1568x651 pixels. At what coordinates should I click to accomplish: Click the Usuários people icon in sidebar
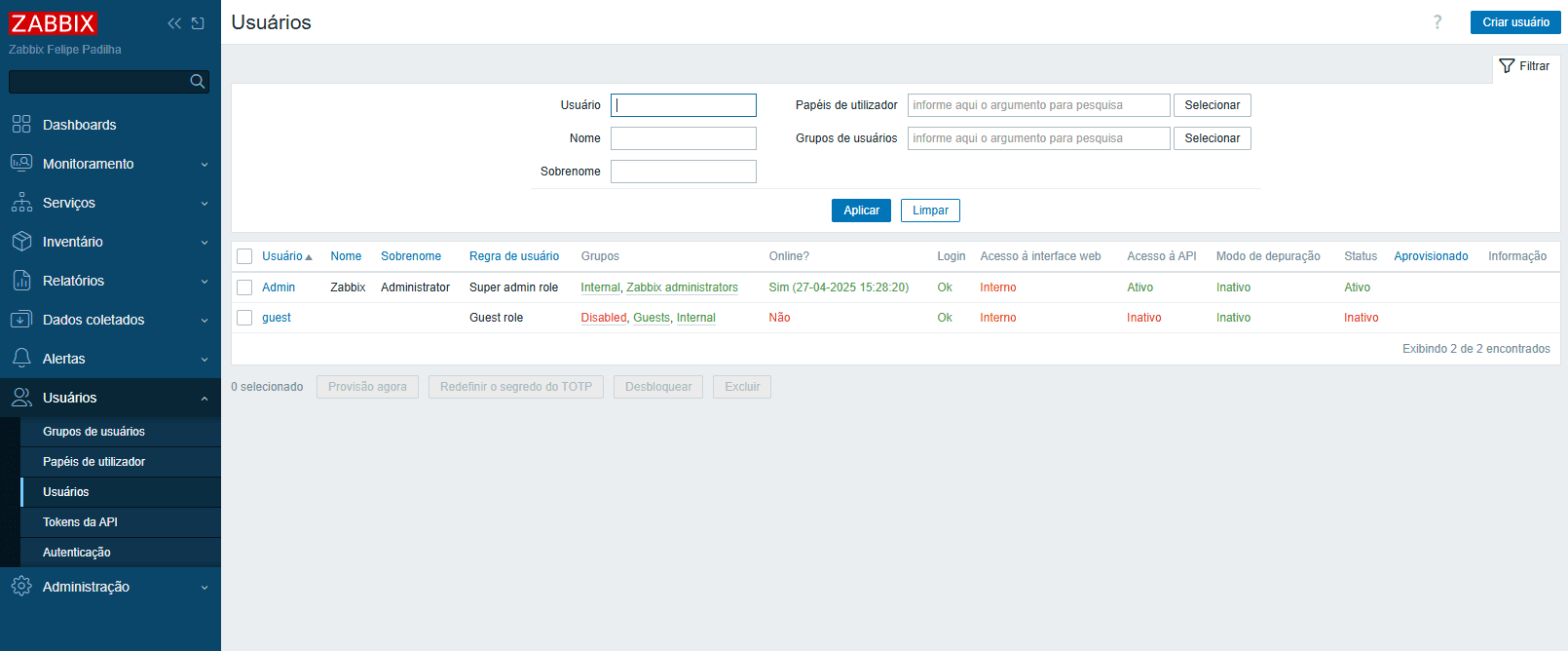pyautogui.click(x=21, y=398)
